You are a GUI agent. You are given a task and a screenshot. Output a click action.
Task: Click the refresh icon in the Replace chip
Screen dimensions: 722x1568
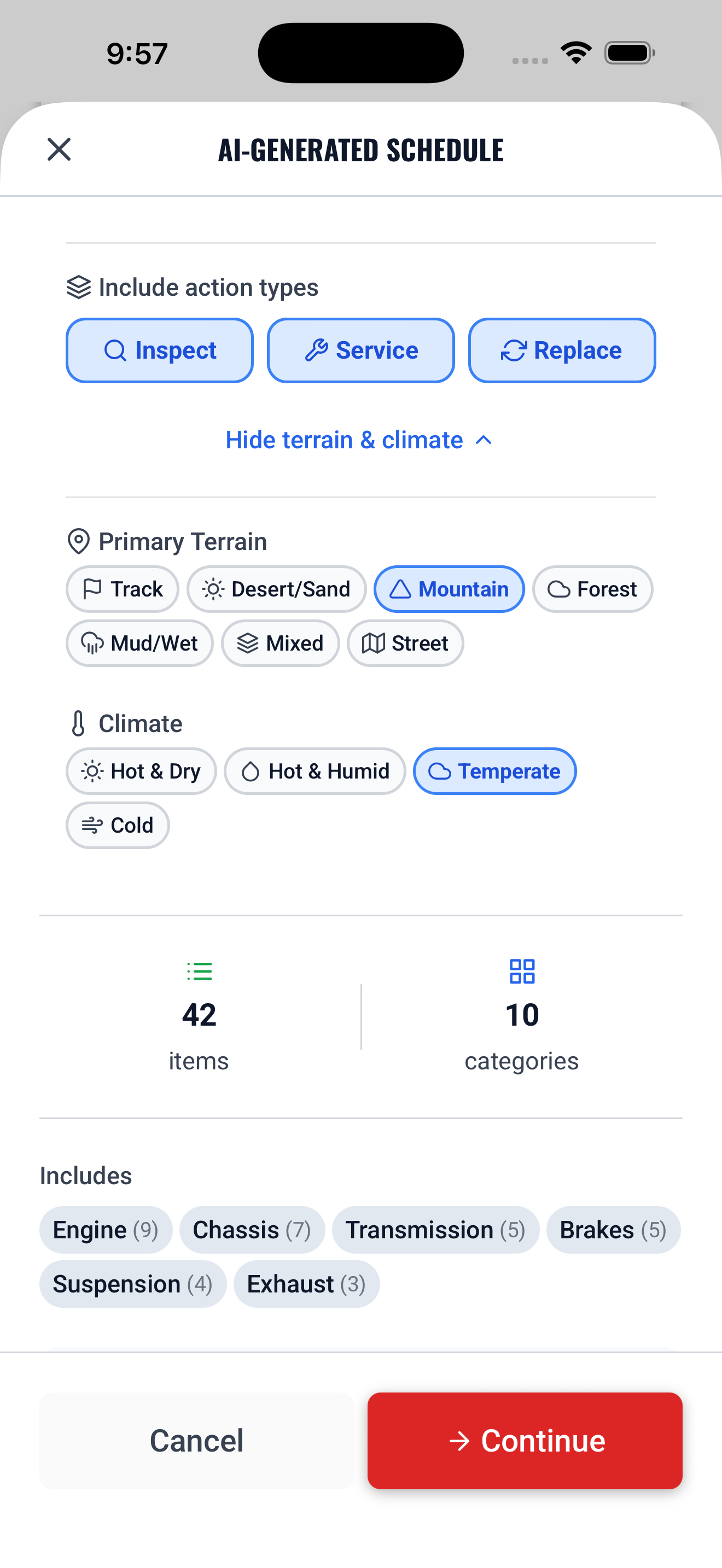click(x=513, y=350)
